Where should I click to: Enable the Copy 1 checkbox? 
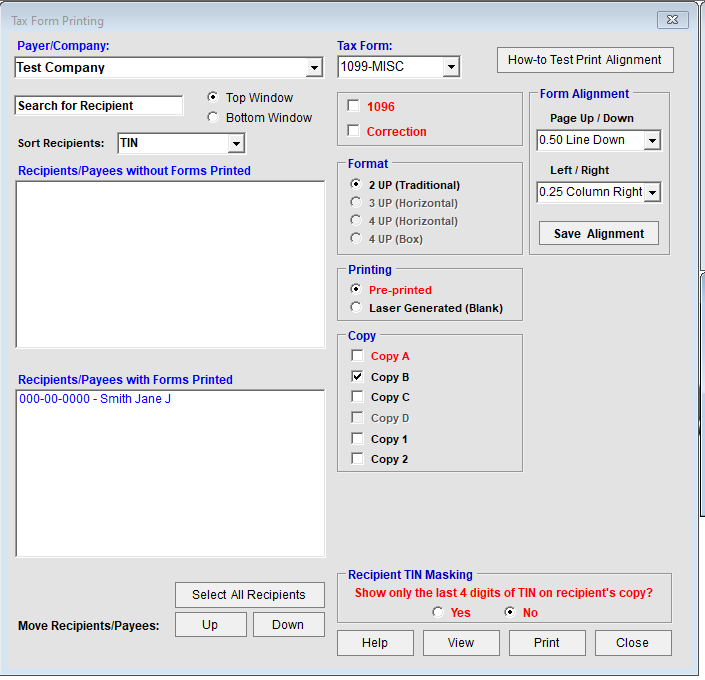tap(357, 439)
